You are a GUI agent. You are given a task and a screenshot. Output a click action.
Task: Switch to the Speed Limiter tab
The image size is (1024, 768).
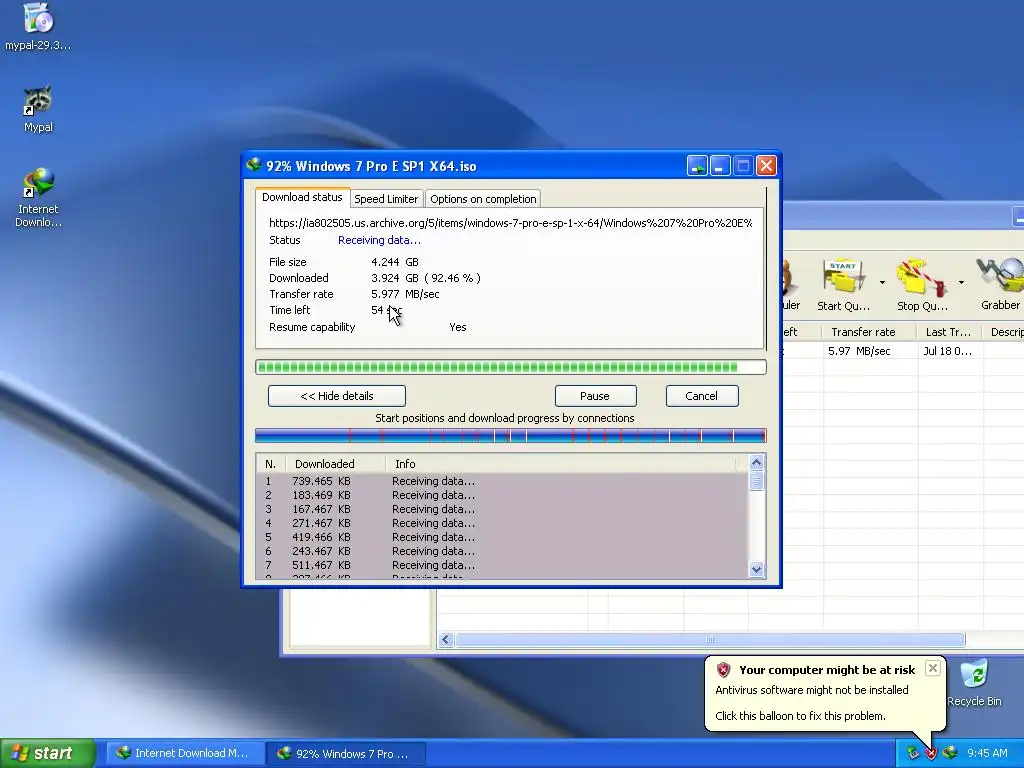click(386, 199)
